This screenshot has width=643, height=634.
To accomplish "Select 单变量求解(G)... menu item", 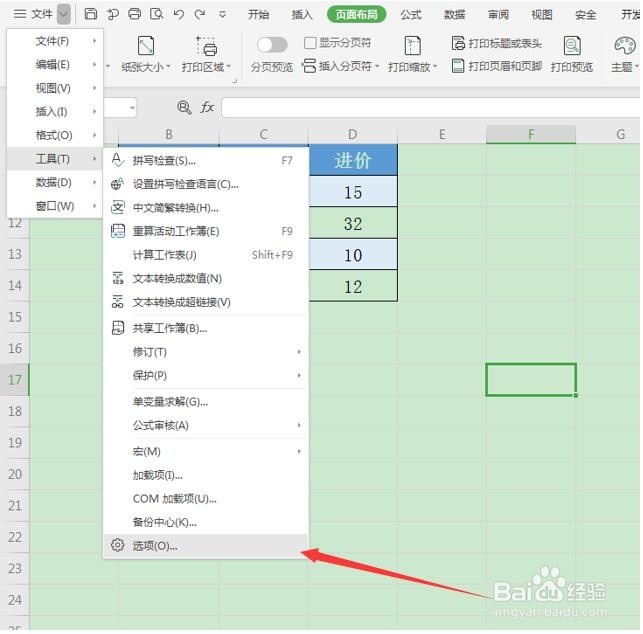I will (x=206, y=402).
